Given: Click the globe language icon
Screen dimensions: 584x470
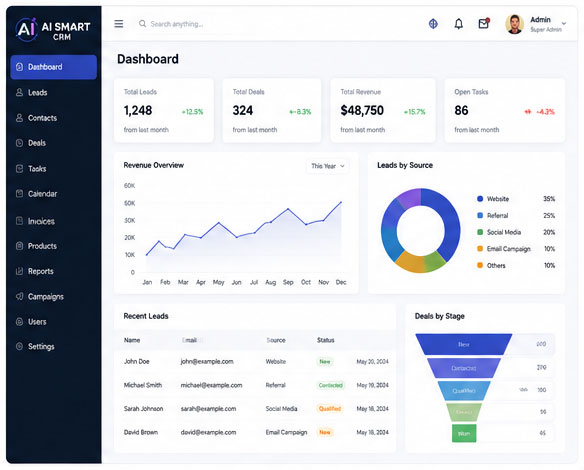Looking at the screenshot, I should coord(433,24).
